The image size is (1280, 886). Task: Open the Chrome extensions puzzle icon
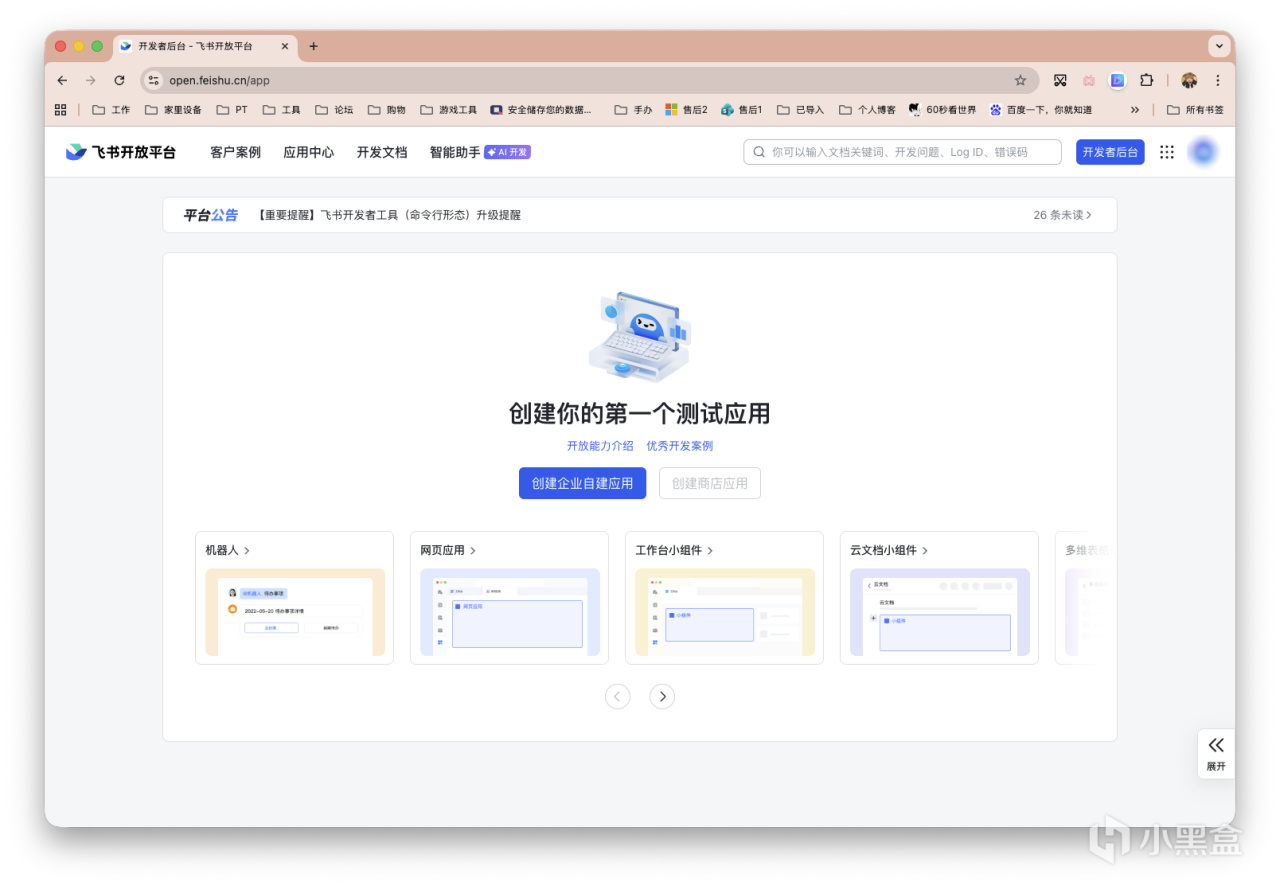pyautogui.click(x=1146, y=80)
